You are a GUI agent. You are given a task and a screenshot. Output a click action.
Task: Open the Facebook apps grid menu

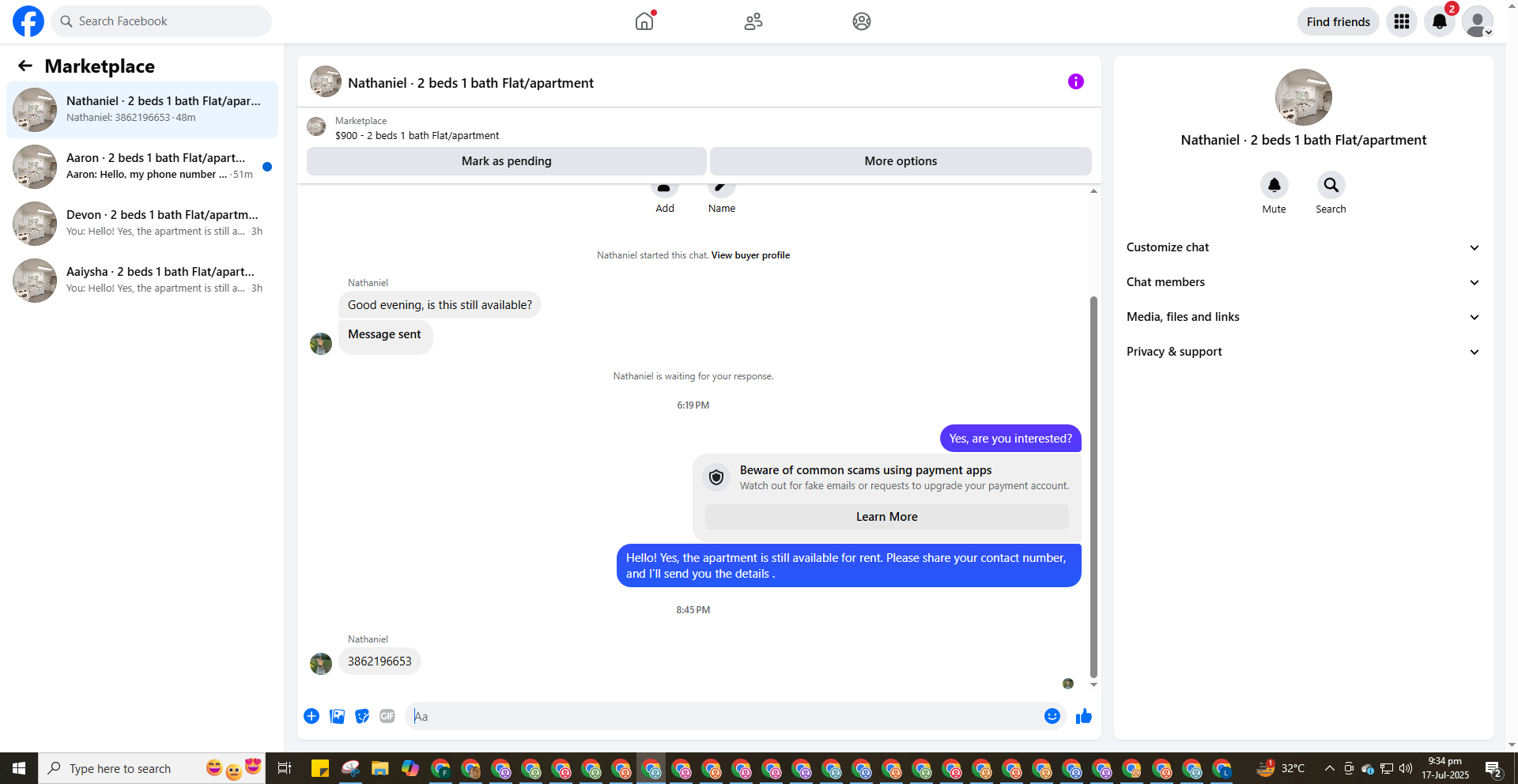(x=1402, y=21)
